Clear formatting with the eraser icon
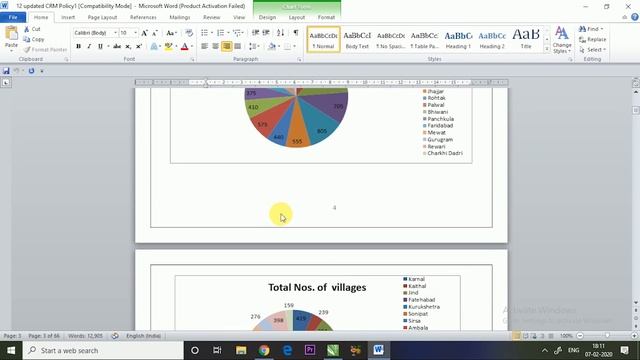 pyautogui.click(x=189, y=33)
